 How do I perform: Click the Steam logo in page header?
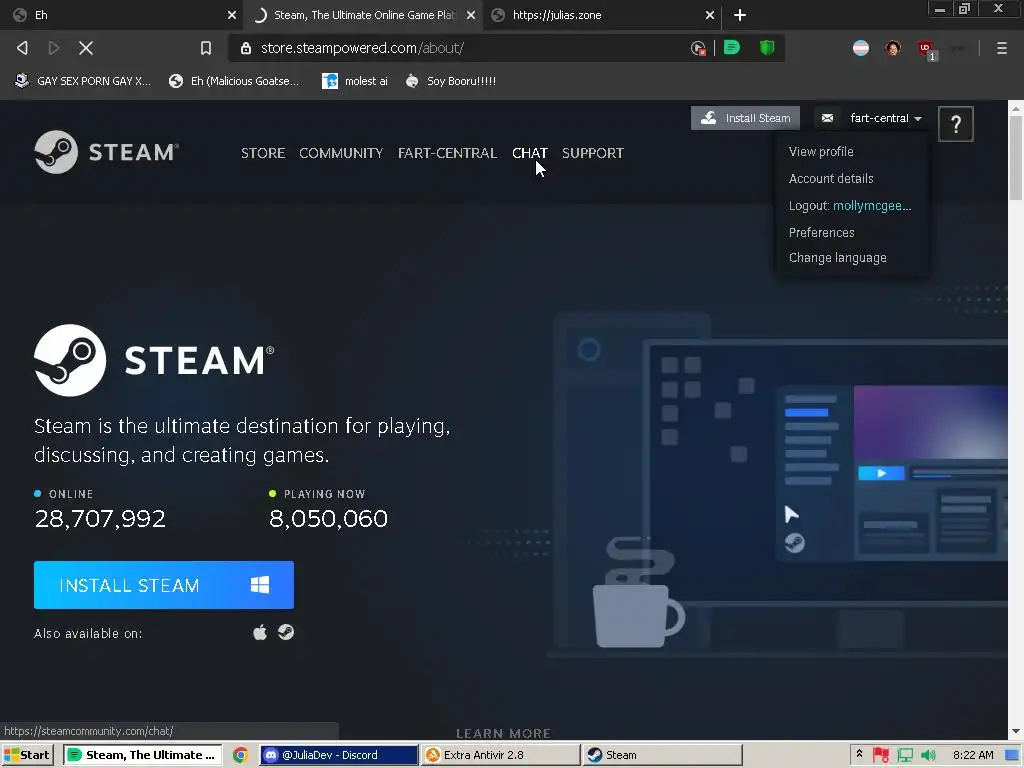[x=106, y=152]
